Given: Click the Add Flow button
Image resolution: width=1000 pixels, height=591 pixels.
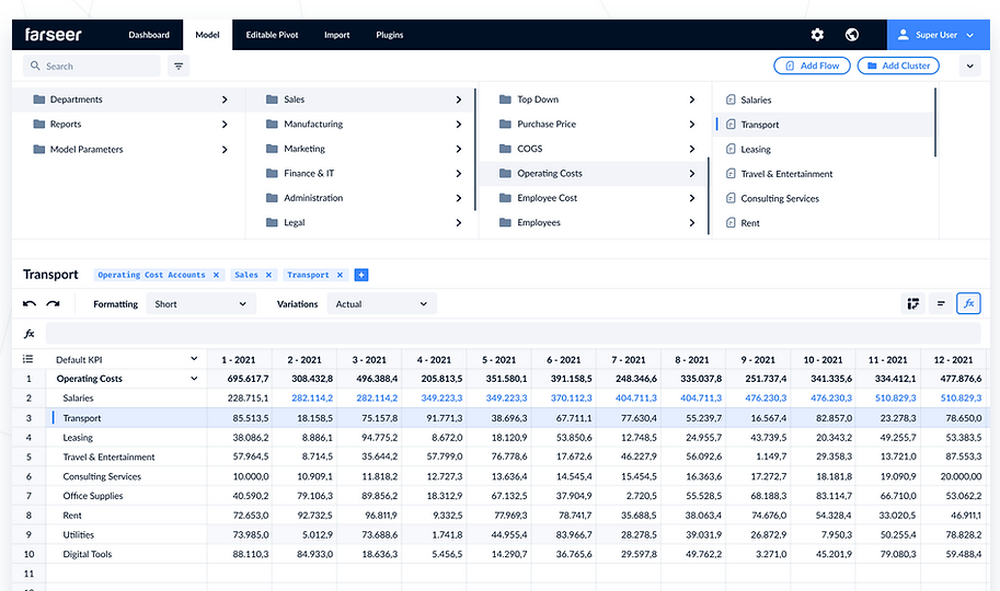Looking at the screenshot, I should click(812, 66).
